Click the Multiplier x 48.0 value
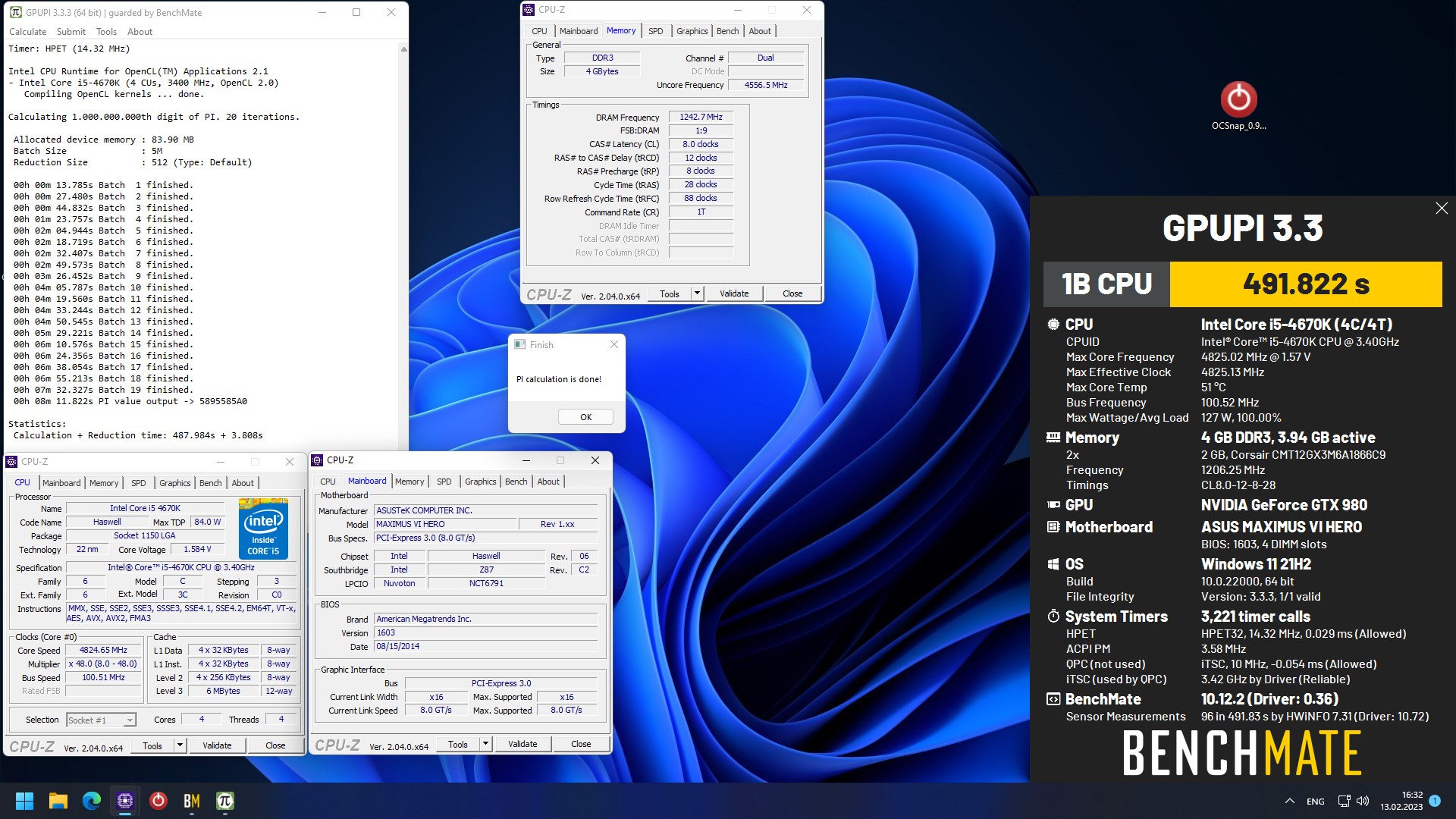Viewport: 1456px width, 819px height. (103, 664)
